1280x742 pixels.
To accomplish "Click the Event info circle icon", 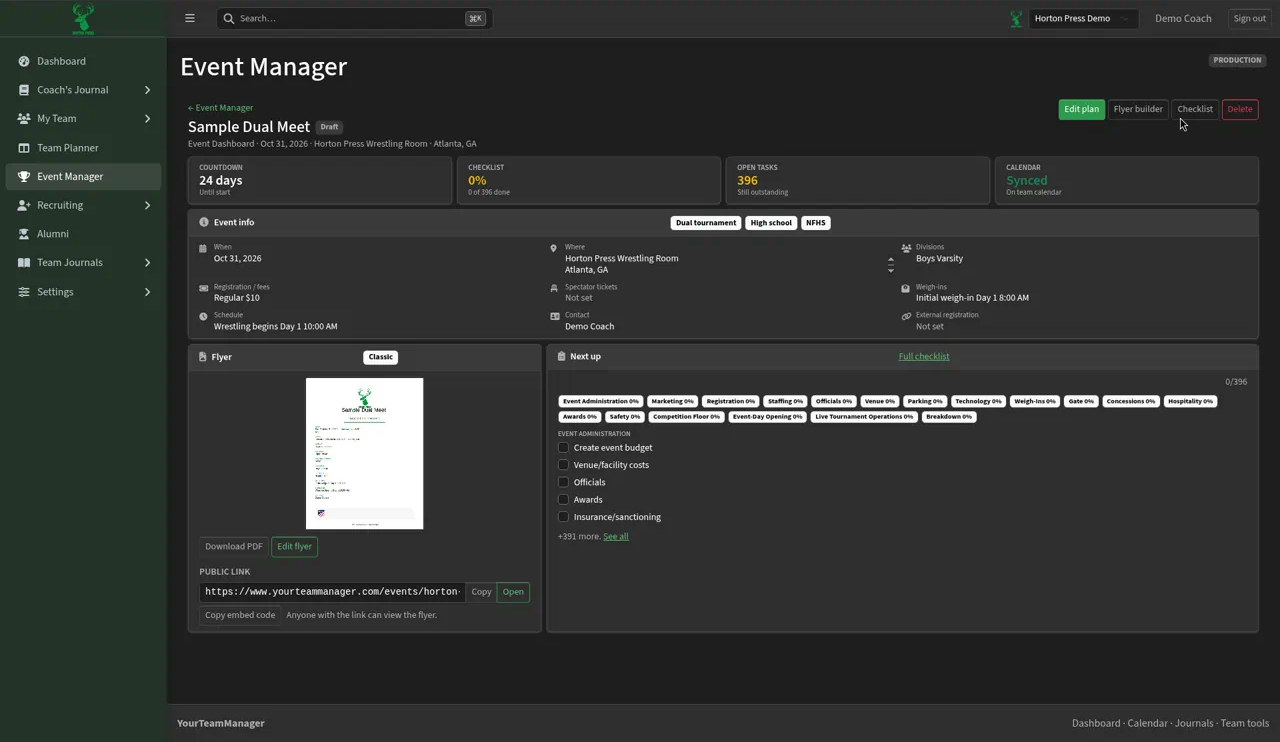I will [204, 222].
